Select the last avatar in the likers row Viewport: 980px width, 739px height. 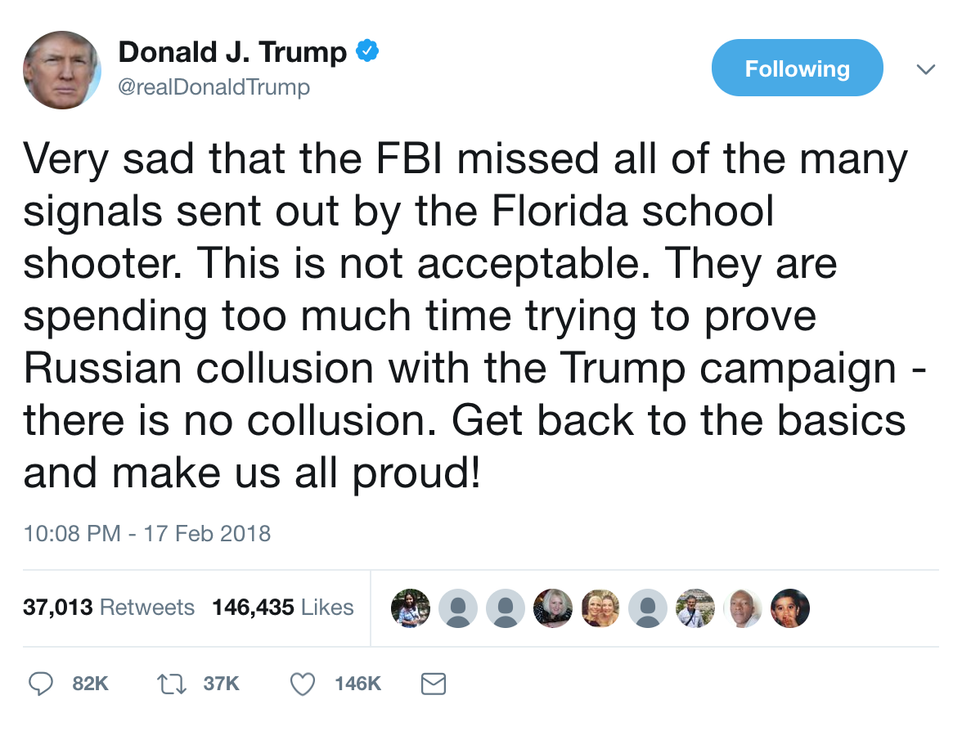pyautogui.click(x=789, y=607)
